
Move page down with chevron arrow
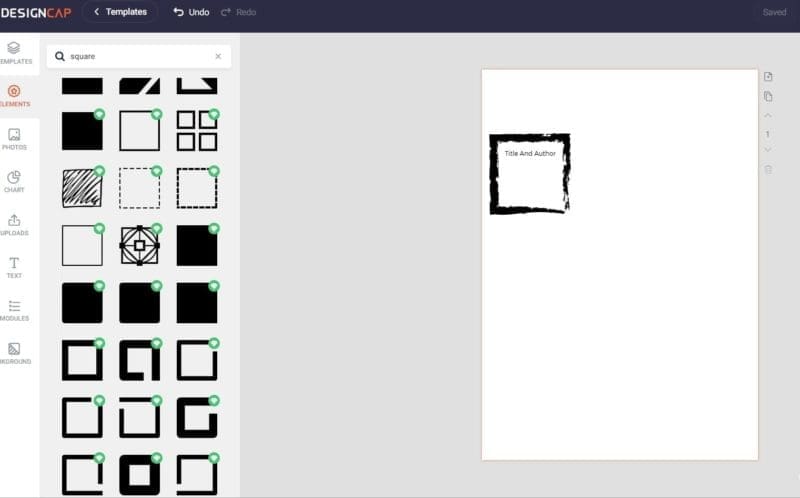[768, 150]
